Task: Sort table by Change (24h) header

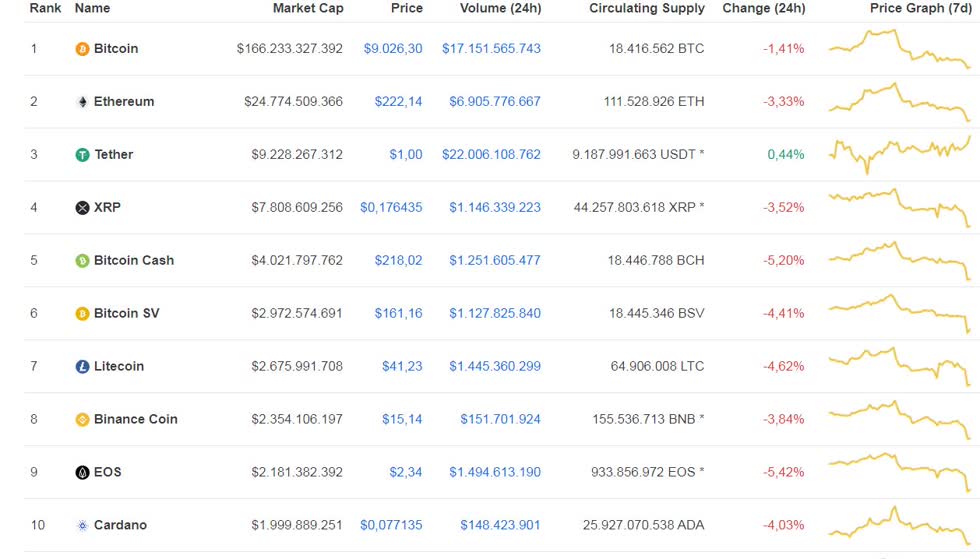Action: (764, 8)
